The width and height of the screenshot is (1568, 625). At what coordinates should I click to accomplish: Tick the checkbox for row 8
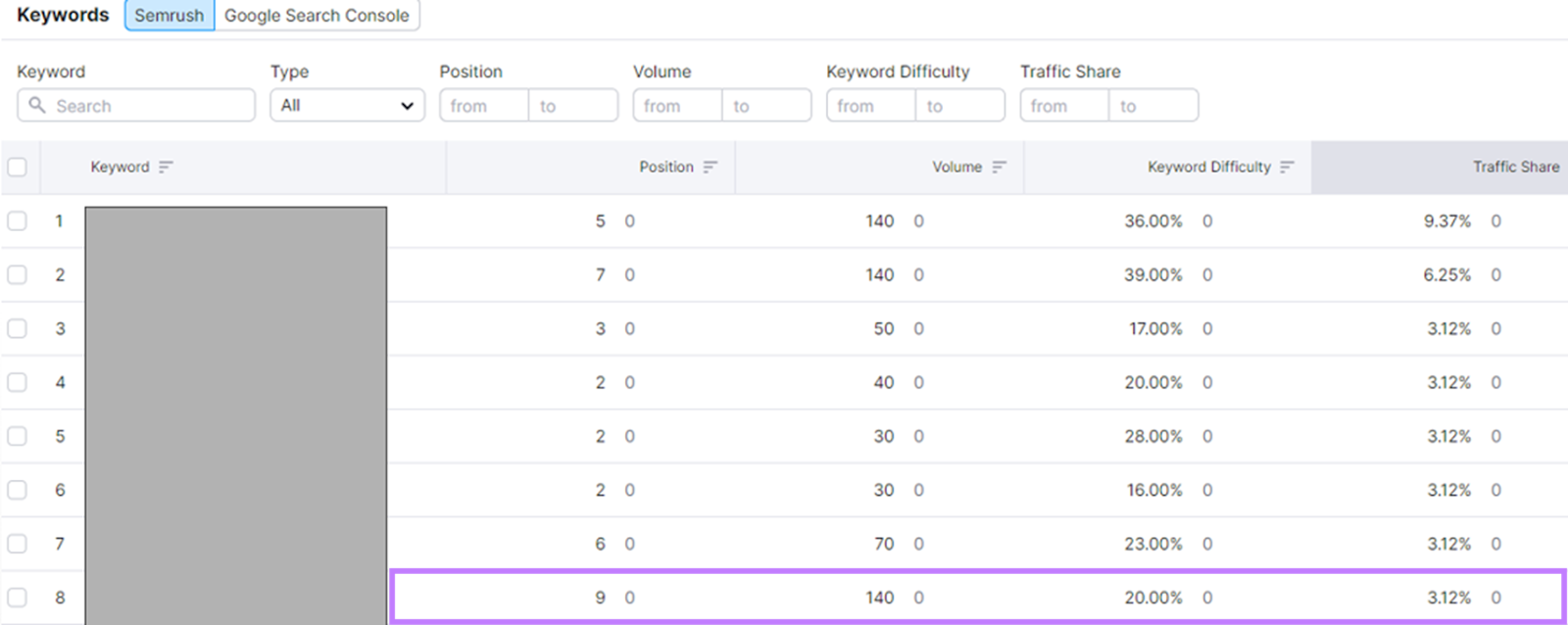pyautogui.click(x=18, y=598)
